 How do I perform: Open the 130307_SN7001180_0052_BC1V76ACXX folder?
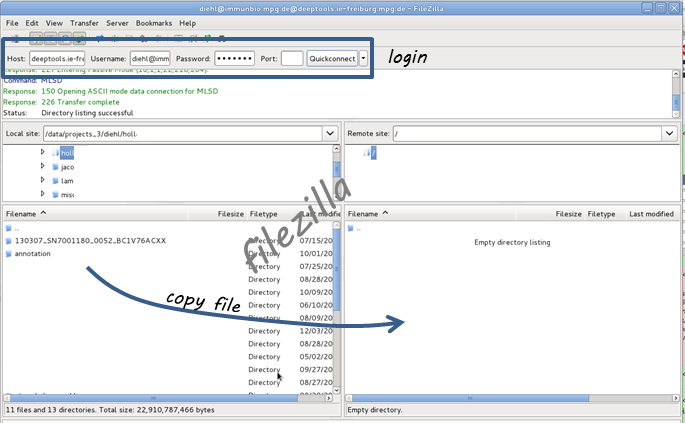tap(90, 241)
